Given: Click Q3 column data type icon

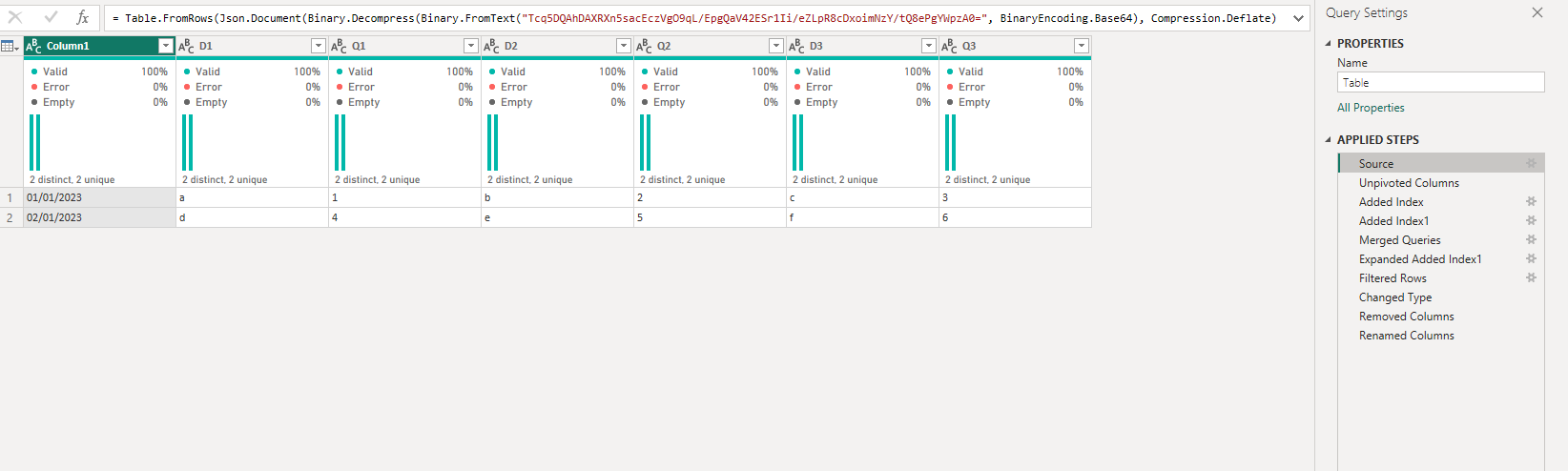Looking at the screenshot, I should click(949, 46).
